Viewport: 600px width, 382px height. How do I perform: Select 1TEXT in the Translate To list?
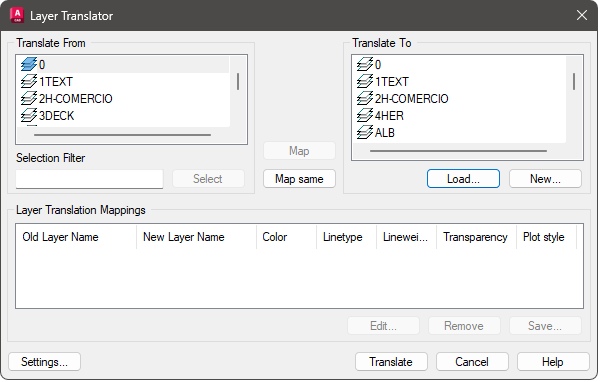tap(391, 82)
